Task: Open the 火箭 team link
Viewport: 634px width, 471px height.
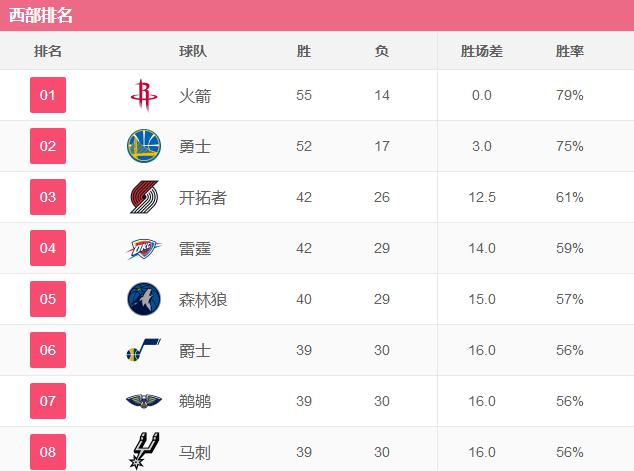Action: pyautogui.click(x=195, y=97)
